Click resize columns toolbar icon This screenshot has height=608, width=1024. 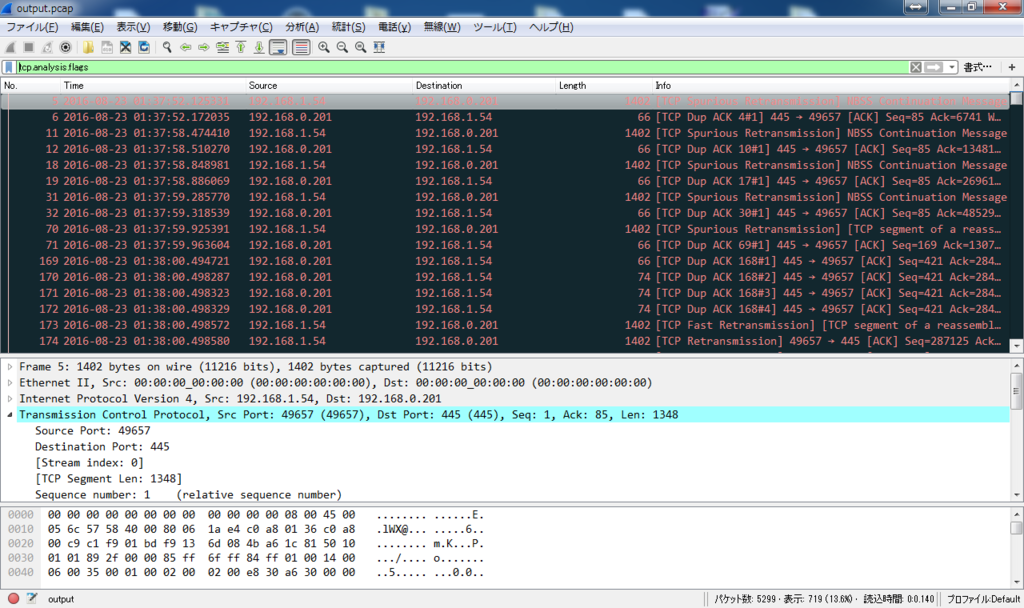(x=379, y=47)
